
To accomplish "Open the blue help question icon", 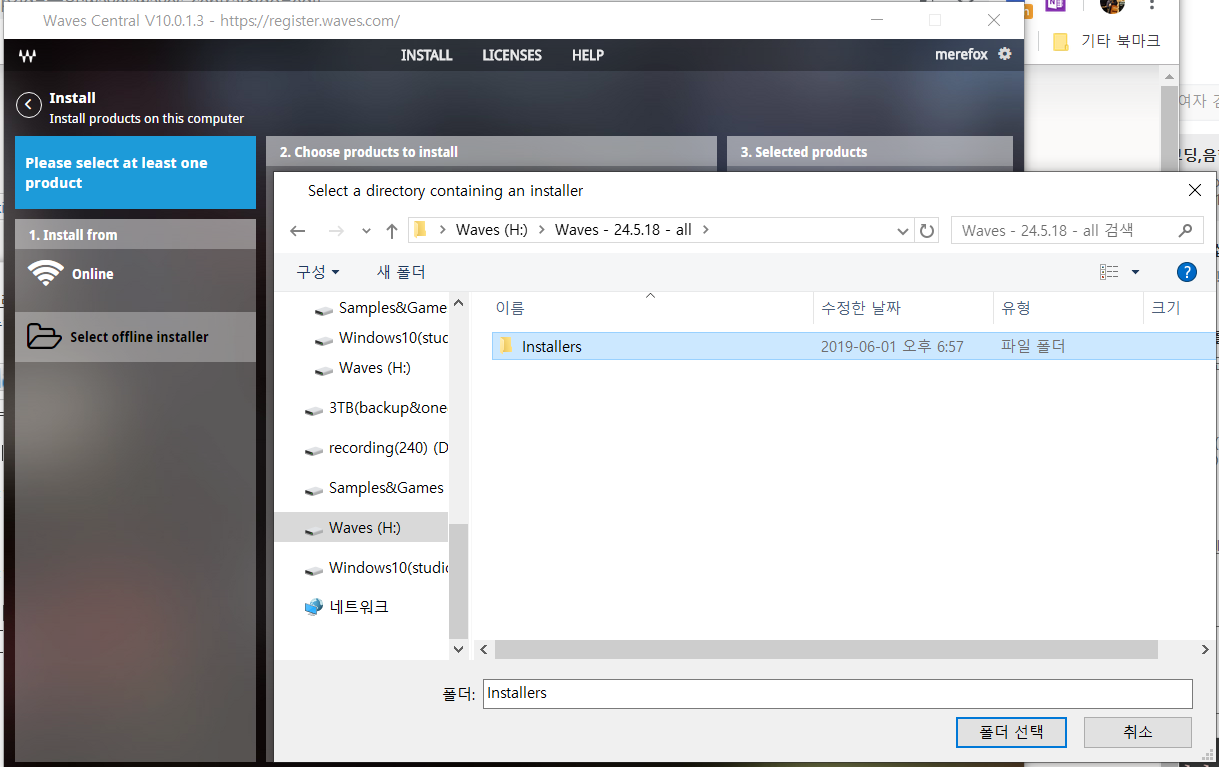I will click(1187, 272).
